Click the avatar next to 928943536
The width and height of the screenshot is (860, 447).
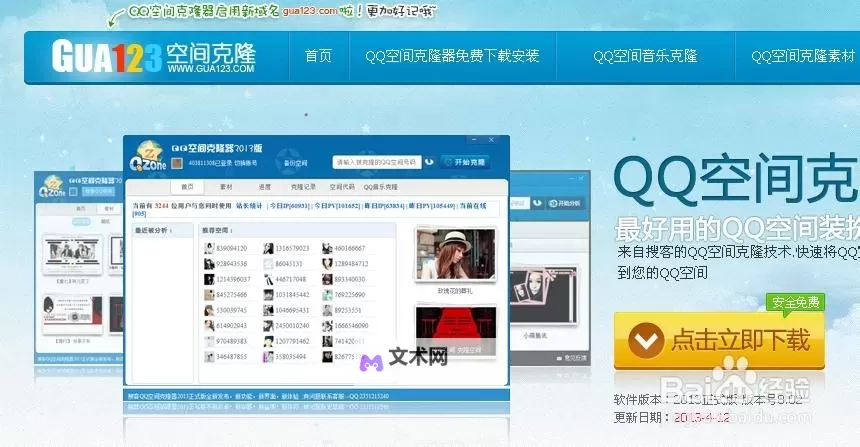pos(209,264)
